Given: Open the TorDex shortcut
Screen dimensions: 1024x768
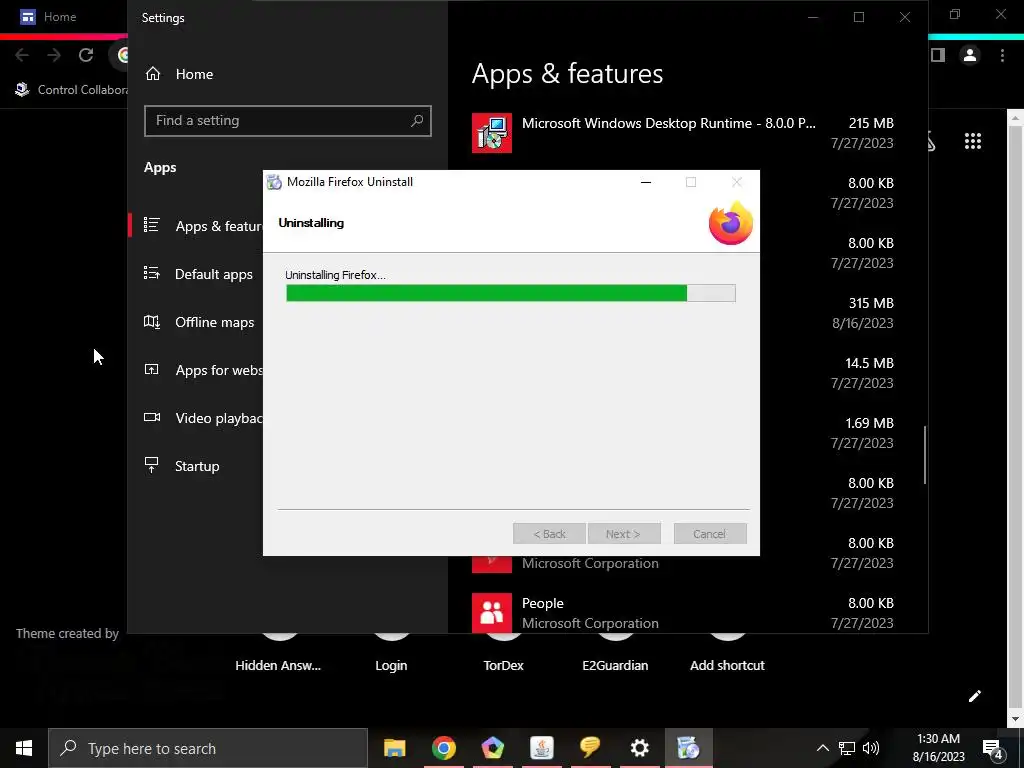Looking at the screenshot, I should [x=504, y=665].
